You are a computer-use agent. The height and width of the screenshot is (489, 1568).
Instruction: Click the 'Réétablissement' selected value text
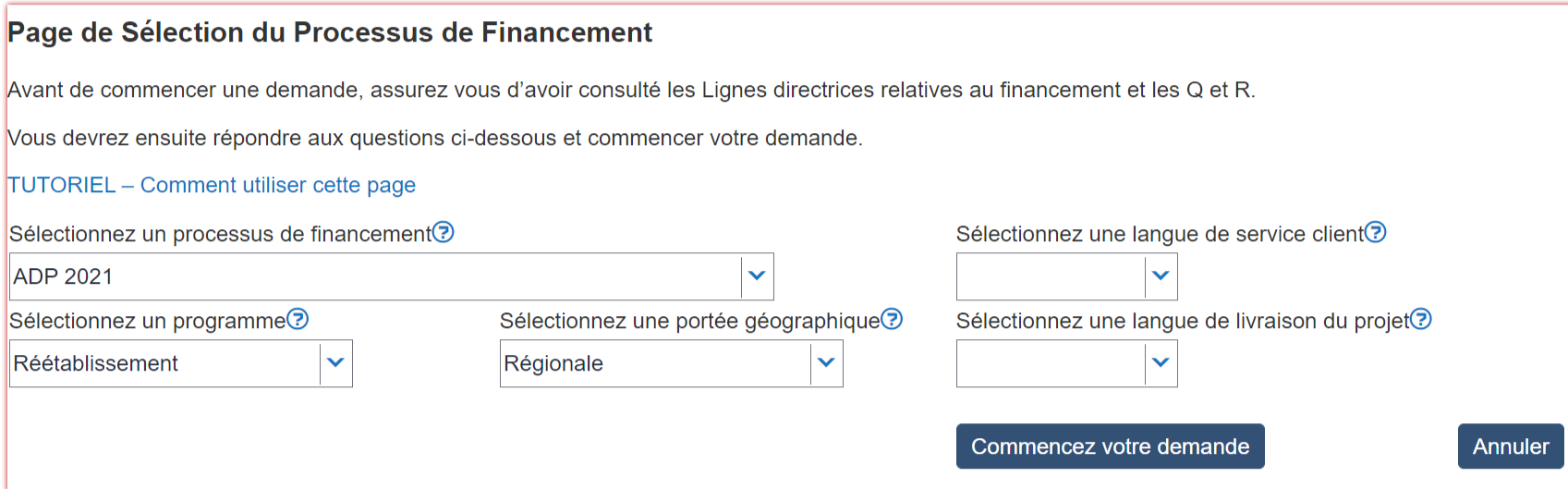tap(96, 363)
